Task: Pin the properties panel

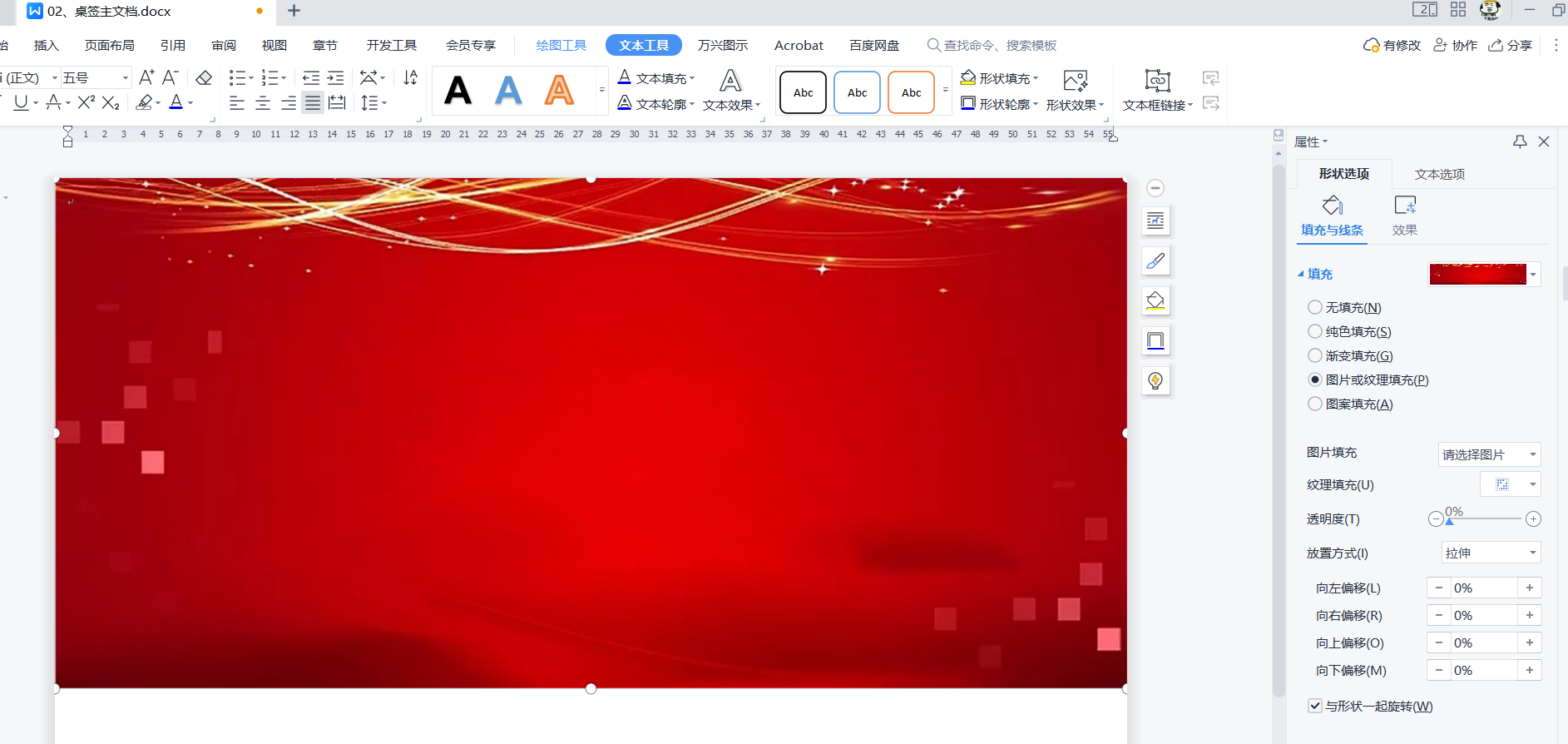Action: 1520,141
